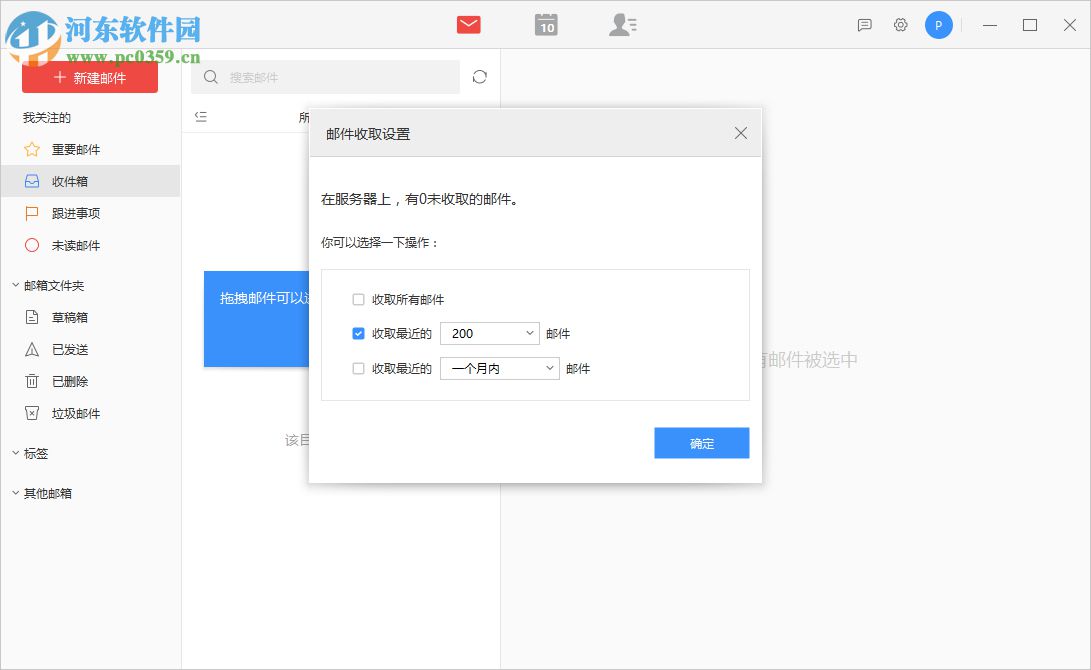
Task: Select the 跟进事项 flag icon in sidebar
Action: click(x=32, y=213)
